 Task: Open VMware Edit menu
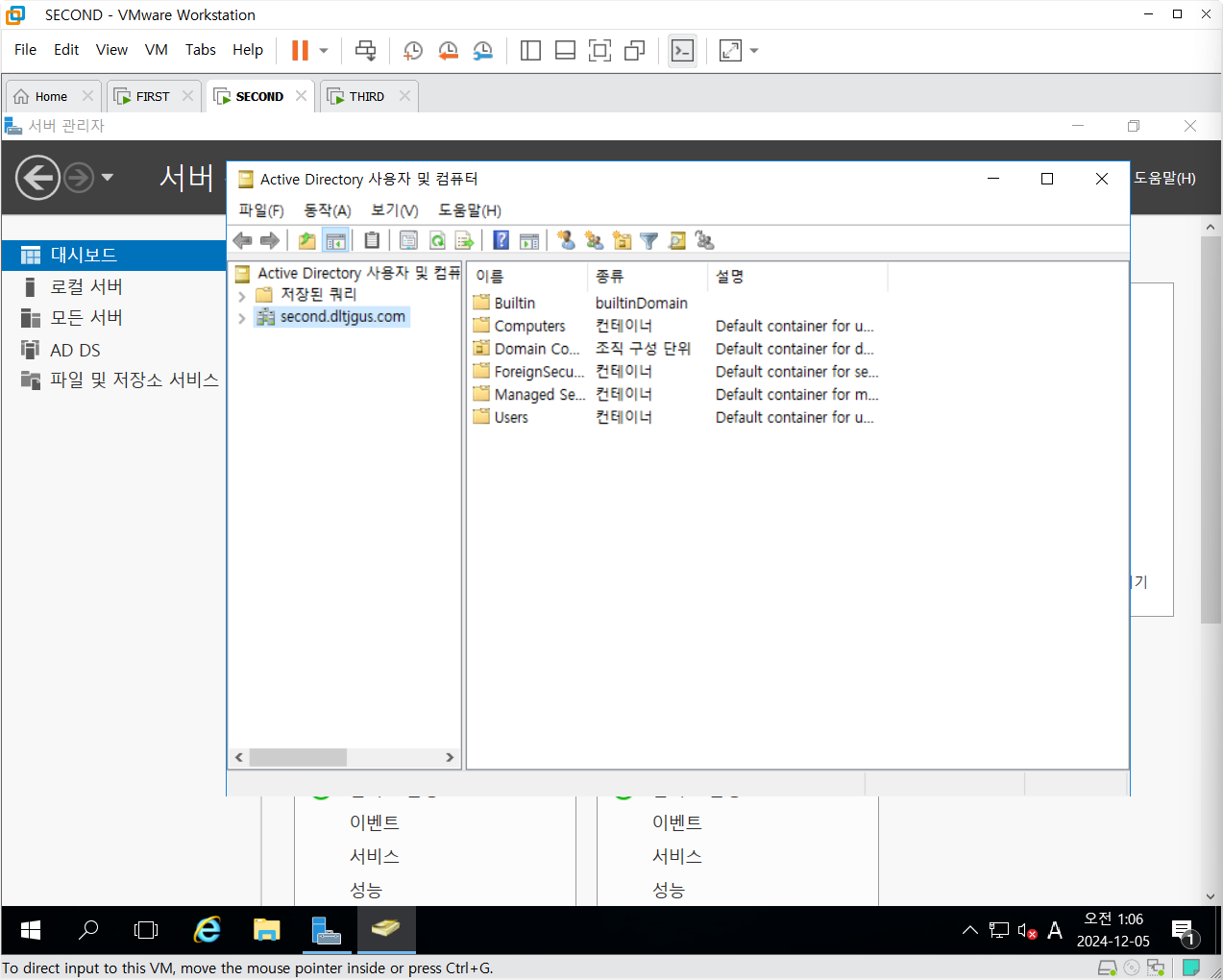[x=66, y=50]
